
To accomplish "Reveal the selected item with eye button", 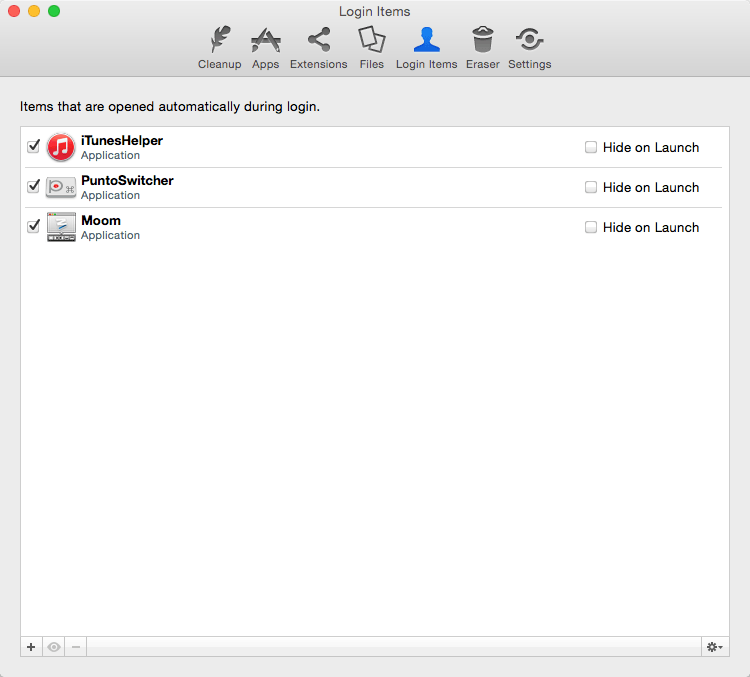I will pos(54,647).
